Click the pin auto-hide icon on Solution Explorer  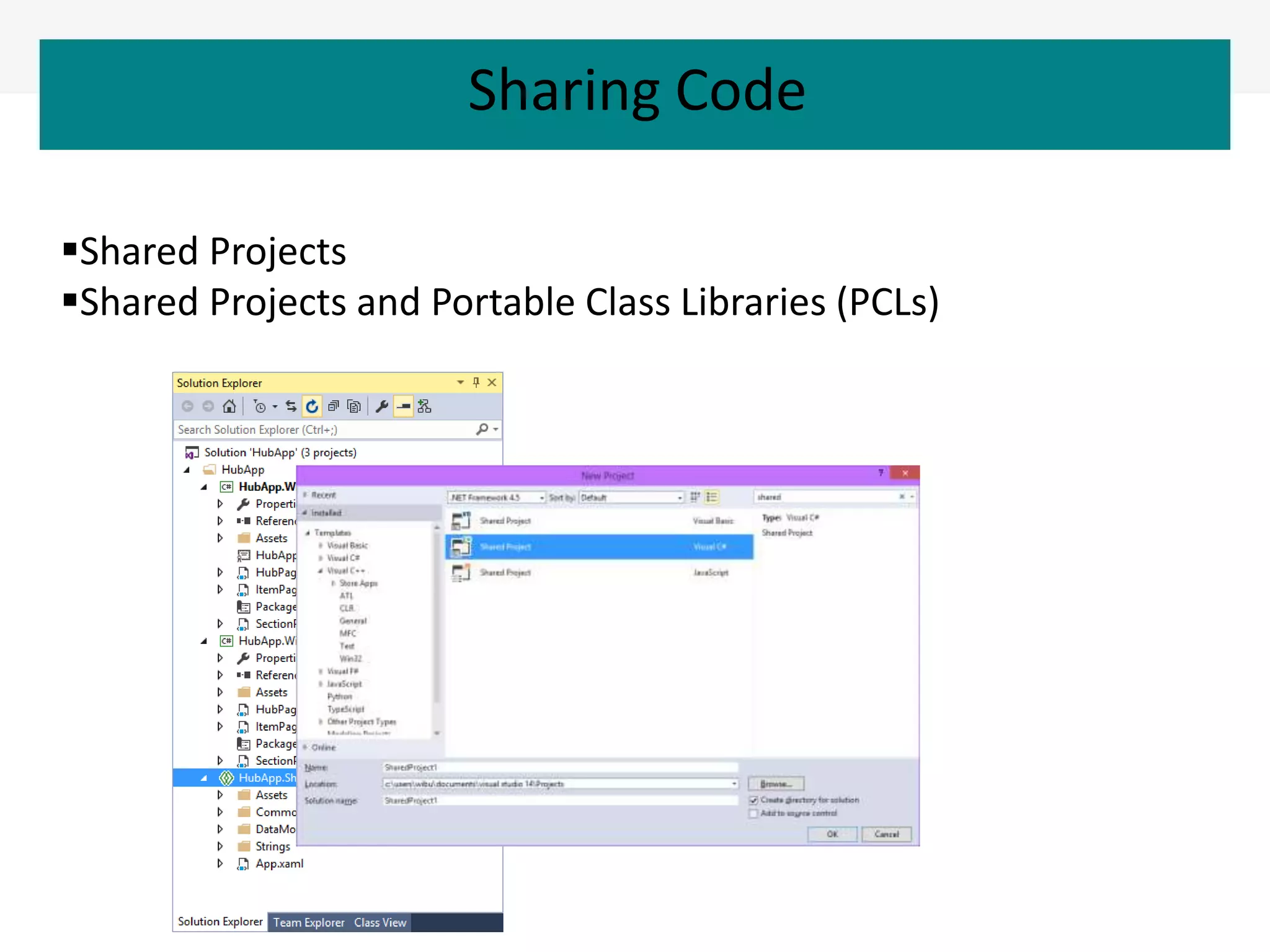click(476, 382)
